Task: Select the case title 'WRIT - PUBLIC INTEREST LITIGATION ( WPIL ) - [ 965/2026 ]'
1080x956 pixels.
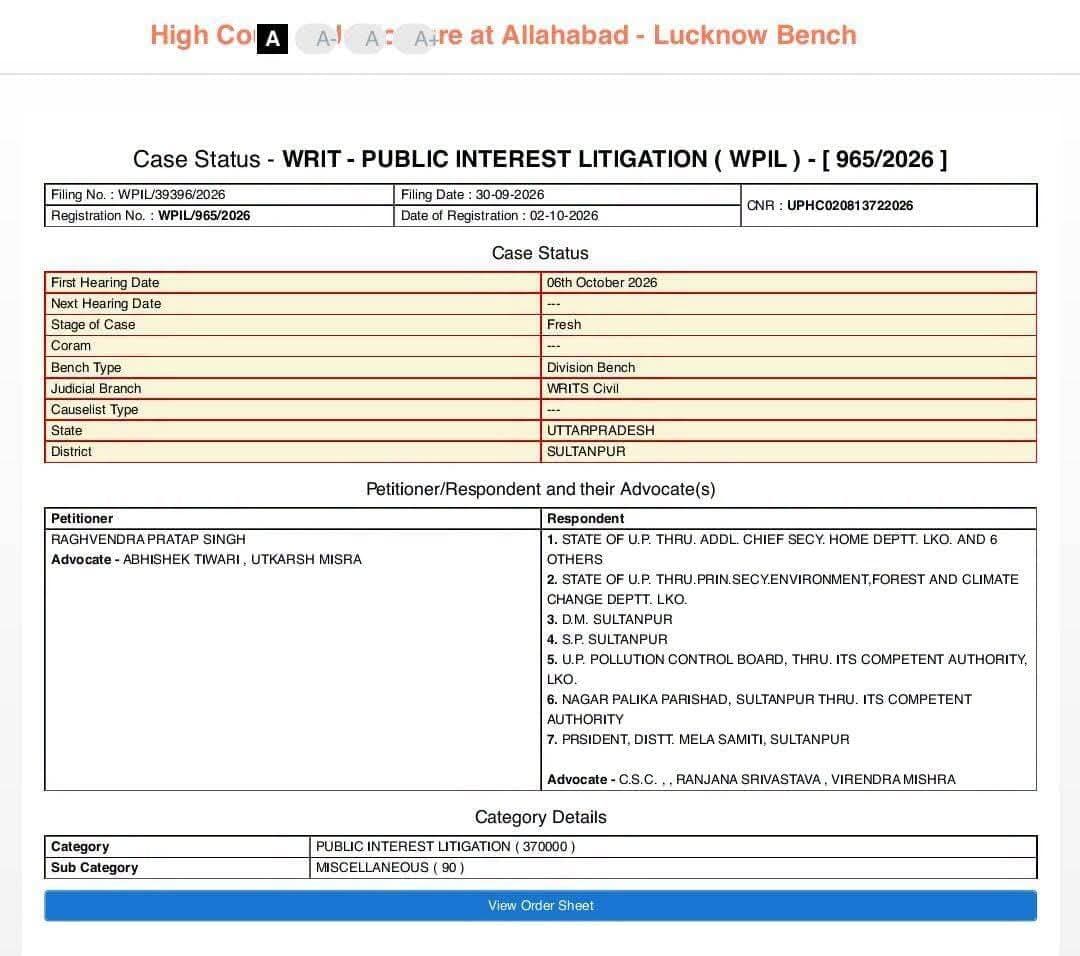Action: [x=614, y=159]
